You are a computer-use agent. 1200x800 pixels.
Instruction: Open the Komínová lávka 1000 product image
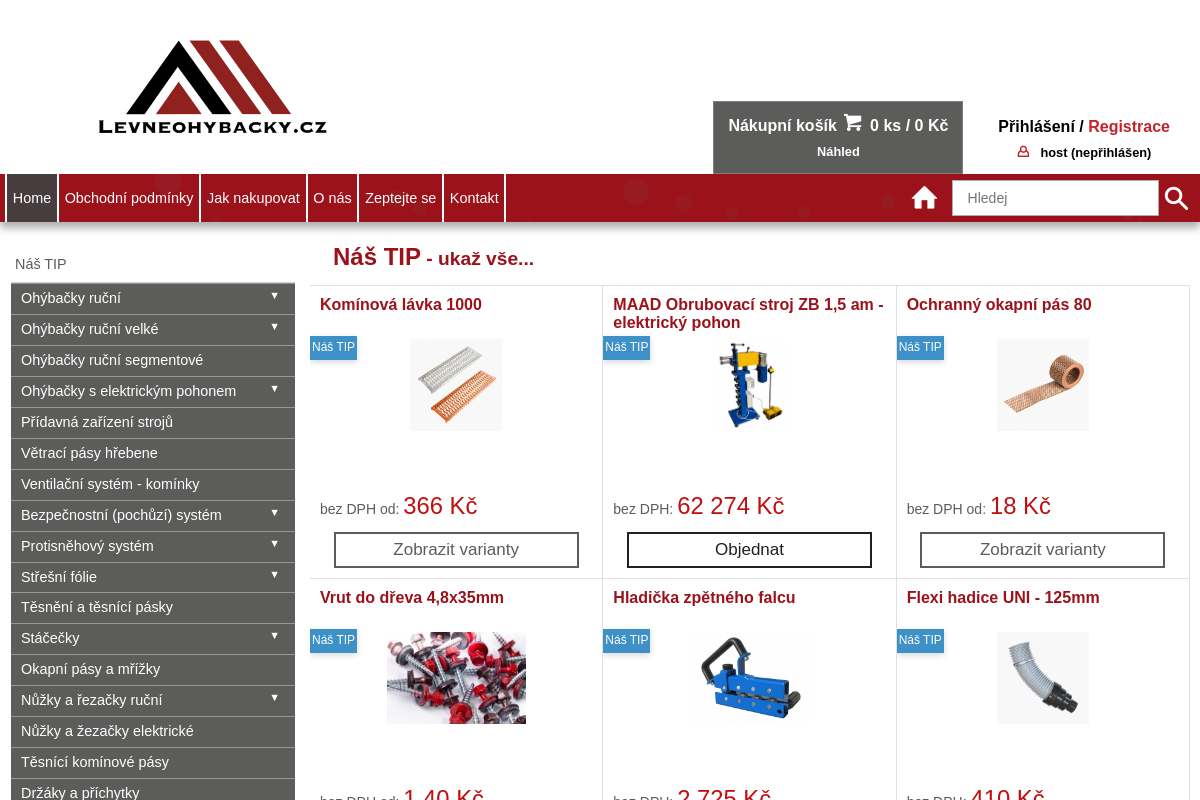tap(456, 385)
